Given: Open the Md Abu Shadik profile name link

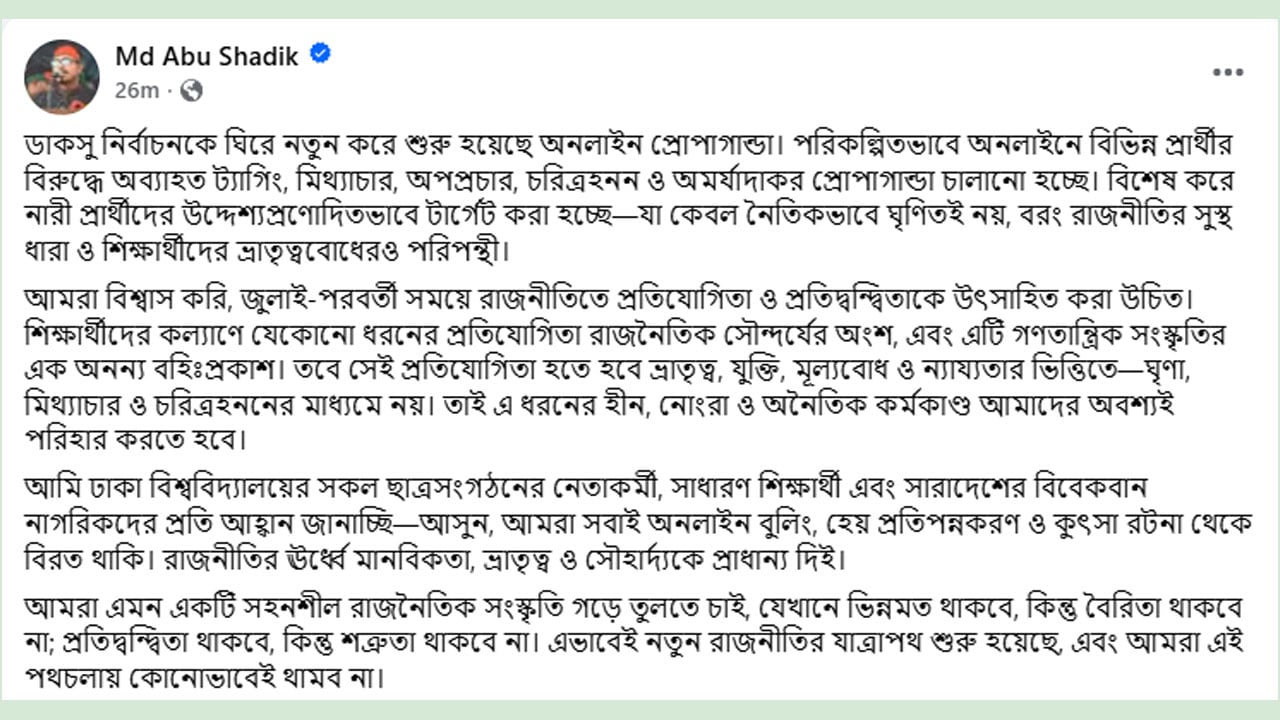Looking at the screenshot, I should [x=207, y=56].
